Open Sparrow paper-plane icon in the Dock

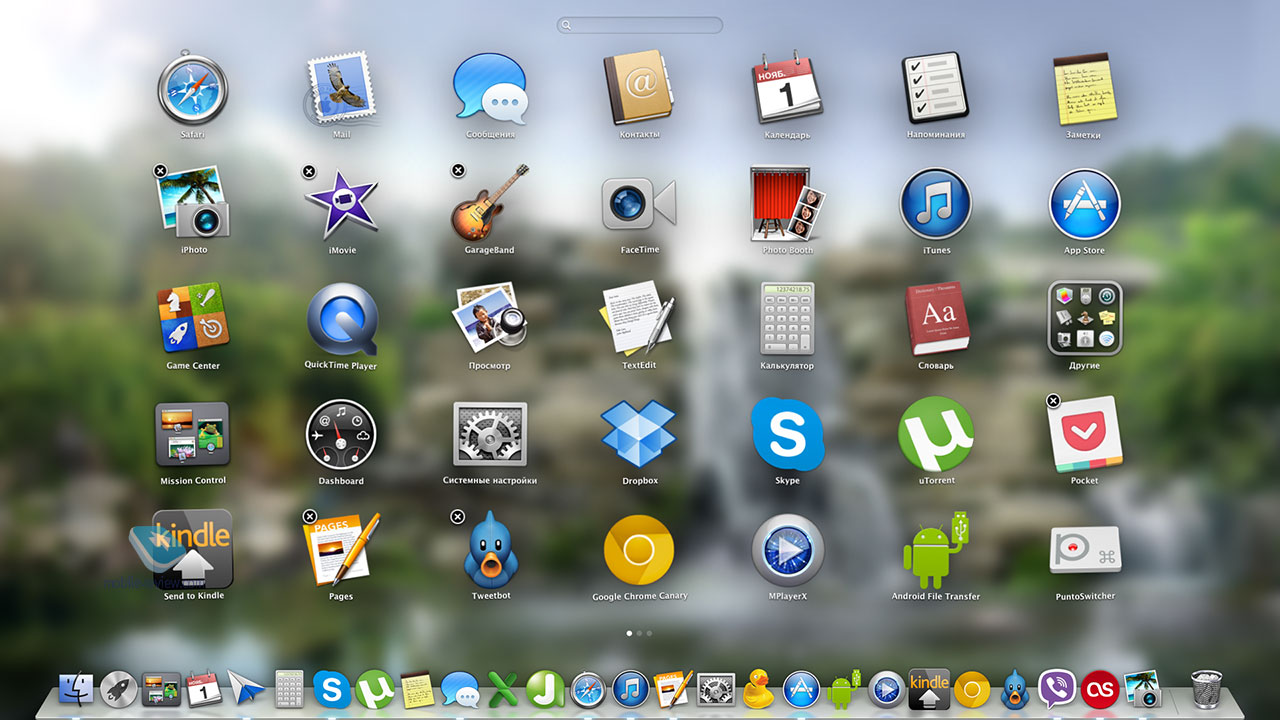pyautogui.click(x=245, y=689)
